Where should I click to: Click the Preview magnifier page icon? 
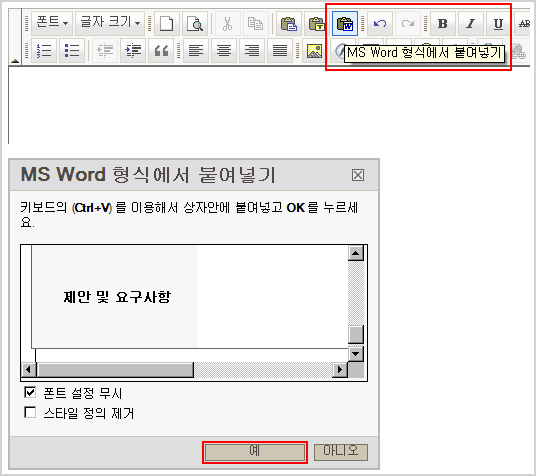195,24
